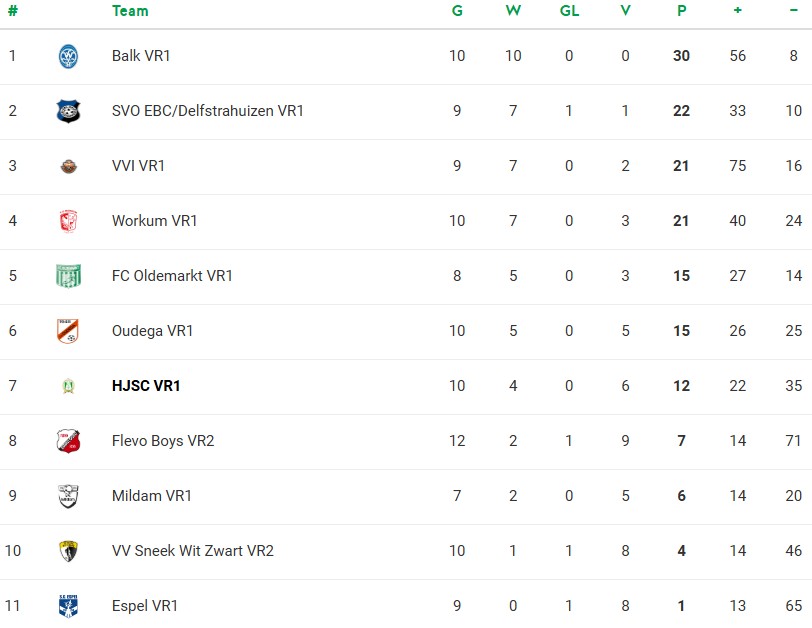Click the Team column header
Viewport: 812px width, 628px height.
(130, 11)
